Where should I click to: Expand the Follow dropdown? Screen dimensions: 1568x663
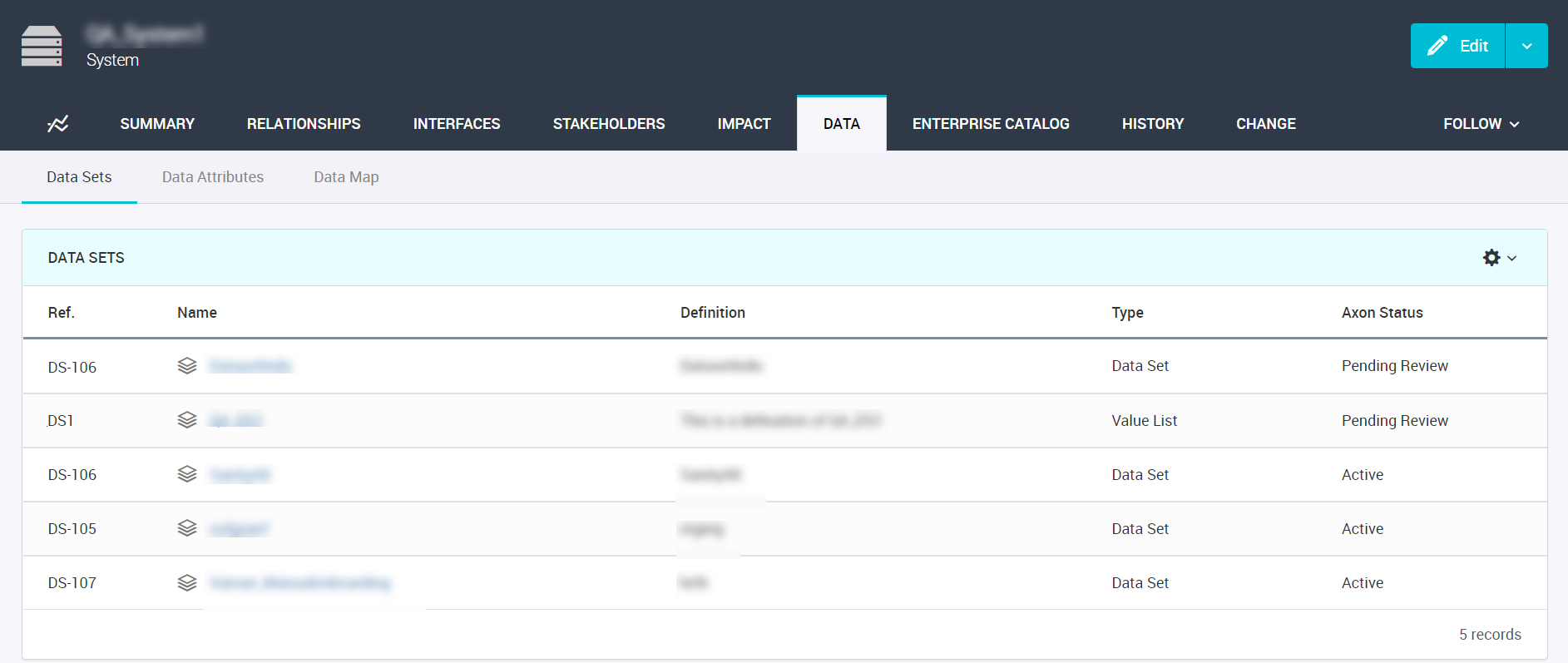coord(1481,124)
